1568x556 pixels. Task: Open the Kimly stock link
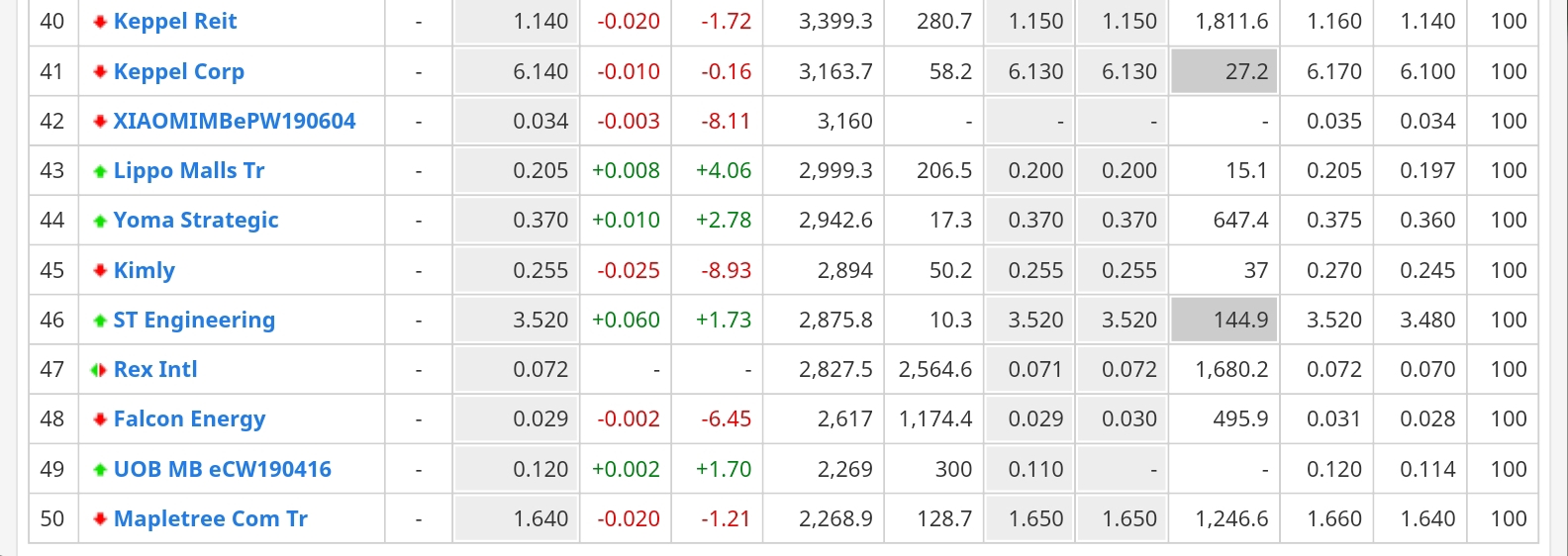[145, 270]
